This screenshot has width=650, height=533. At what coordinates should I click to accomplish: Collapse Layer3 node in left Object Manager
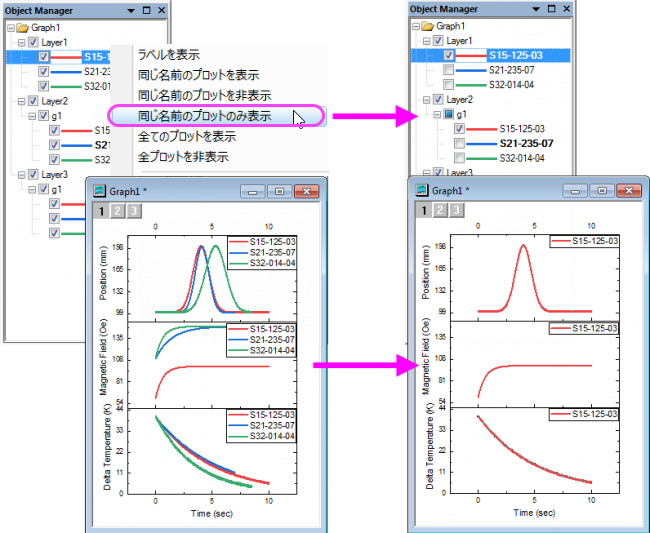click(22, 174)
